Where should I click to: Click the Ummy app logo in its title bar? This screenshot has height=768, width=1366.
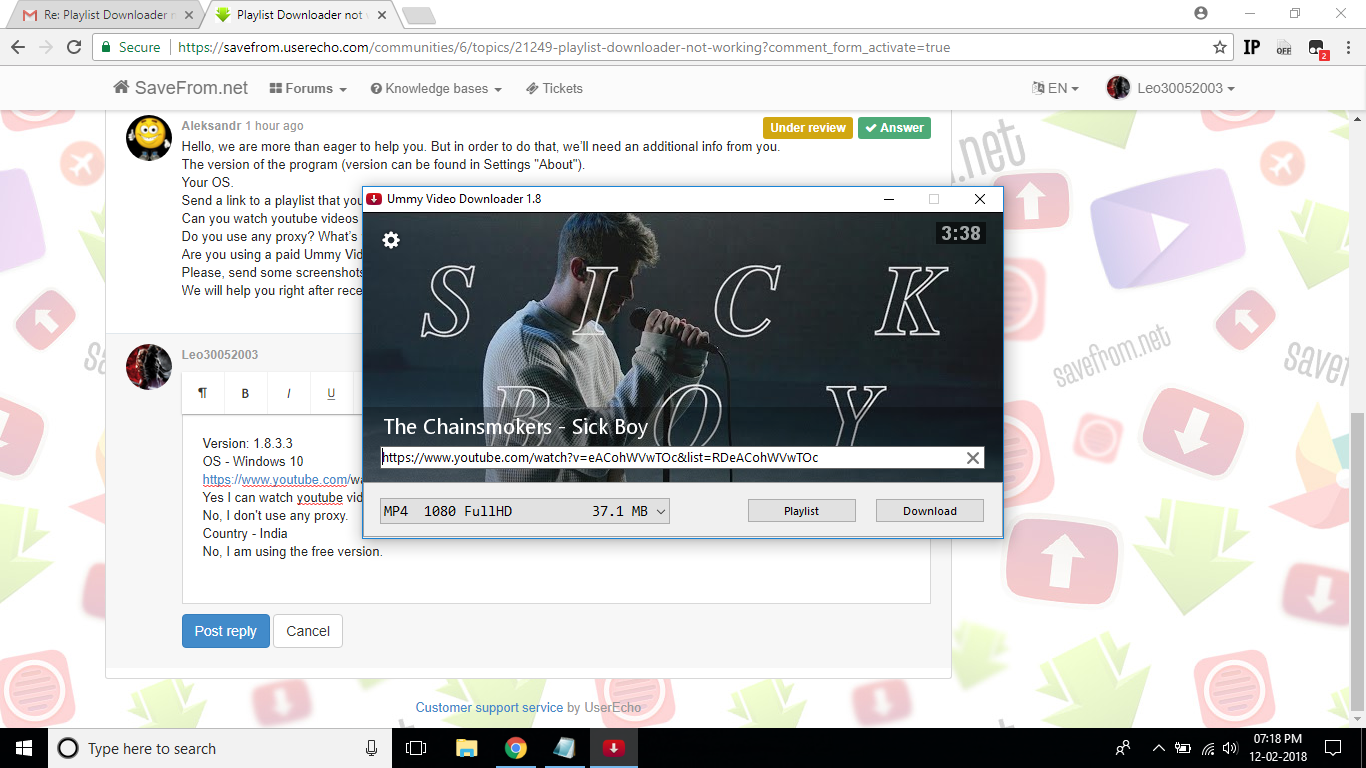point(374,199)
